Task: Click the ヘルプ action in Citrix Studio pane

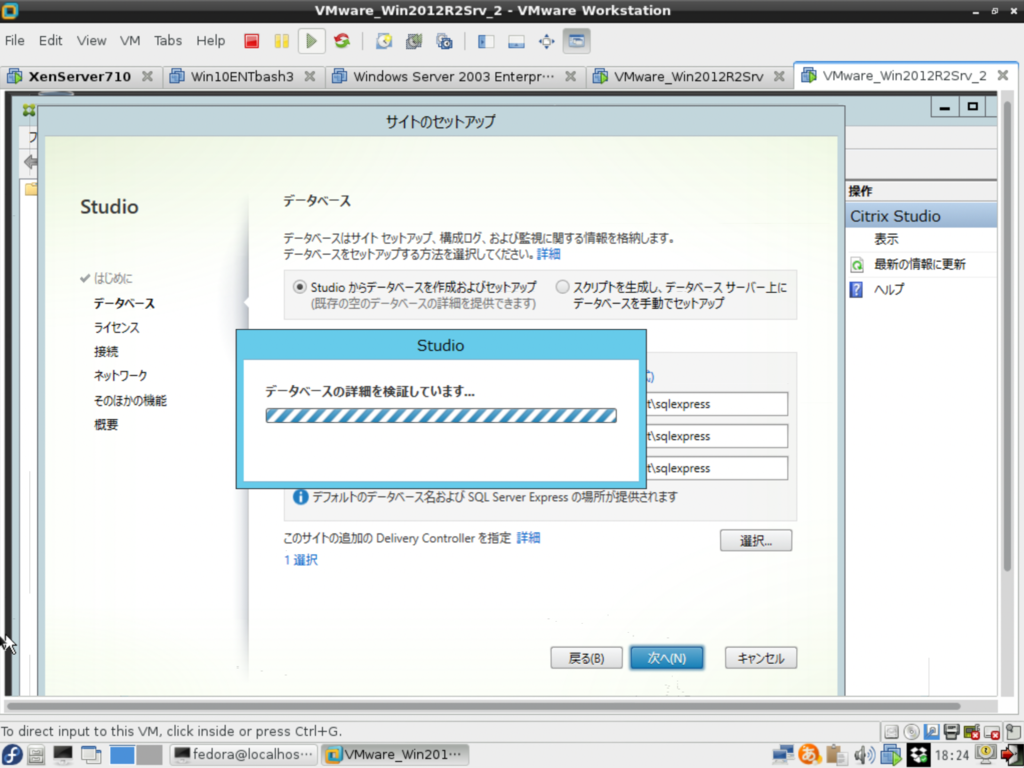Action: tap(889, 289)
